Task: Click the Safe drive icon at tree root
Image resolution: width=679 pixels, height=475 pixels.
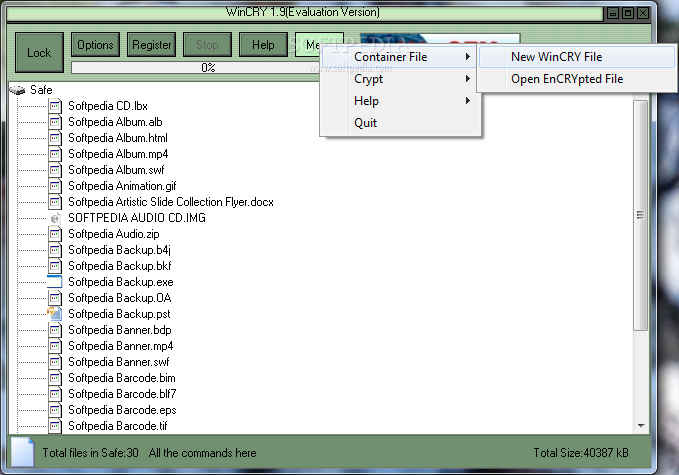Action: point(18,90)
